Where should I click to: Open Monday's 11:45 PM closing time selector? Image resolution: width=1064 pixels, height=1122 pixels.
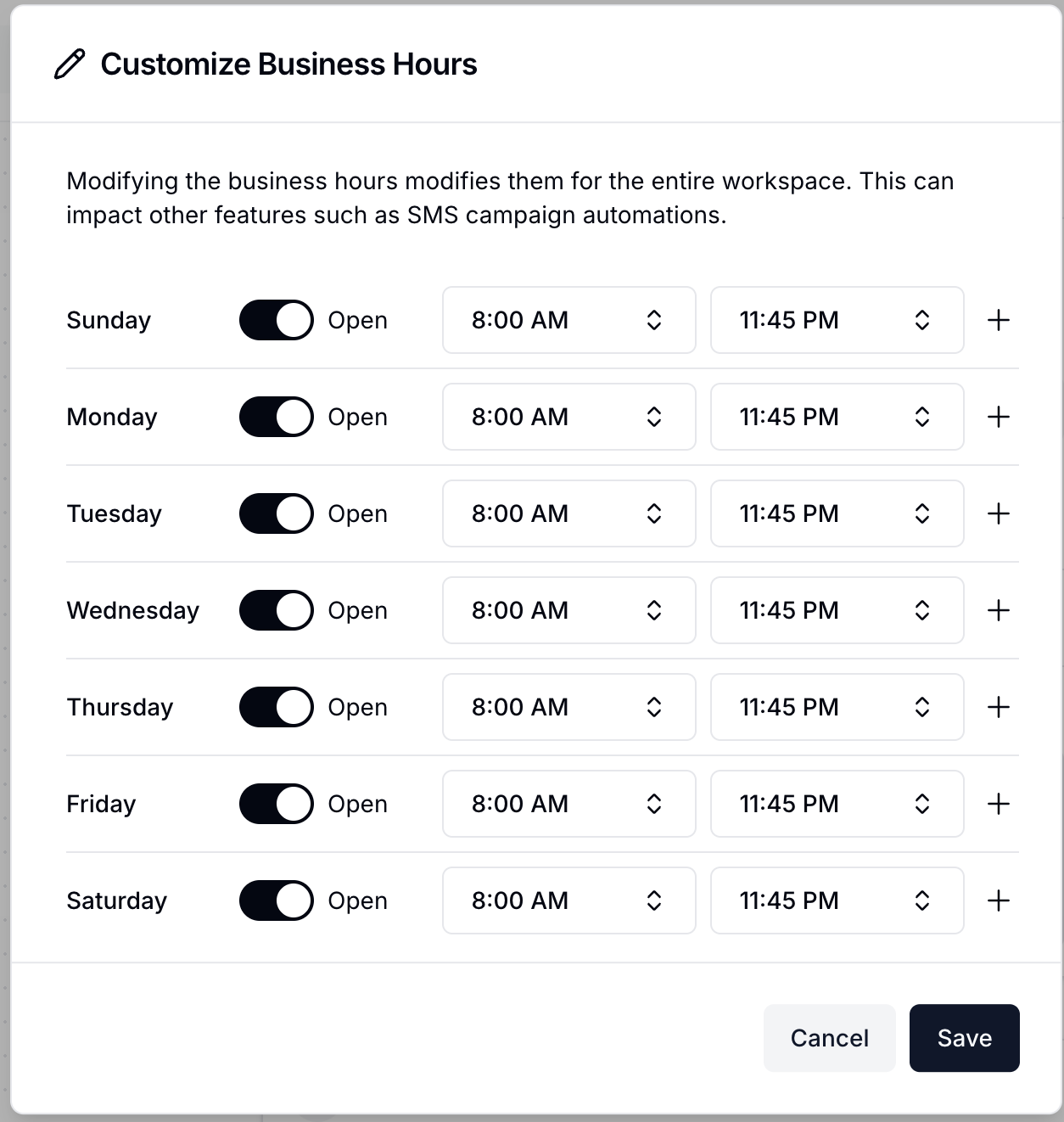pyautogui.click(x=836, y=417)
